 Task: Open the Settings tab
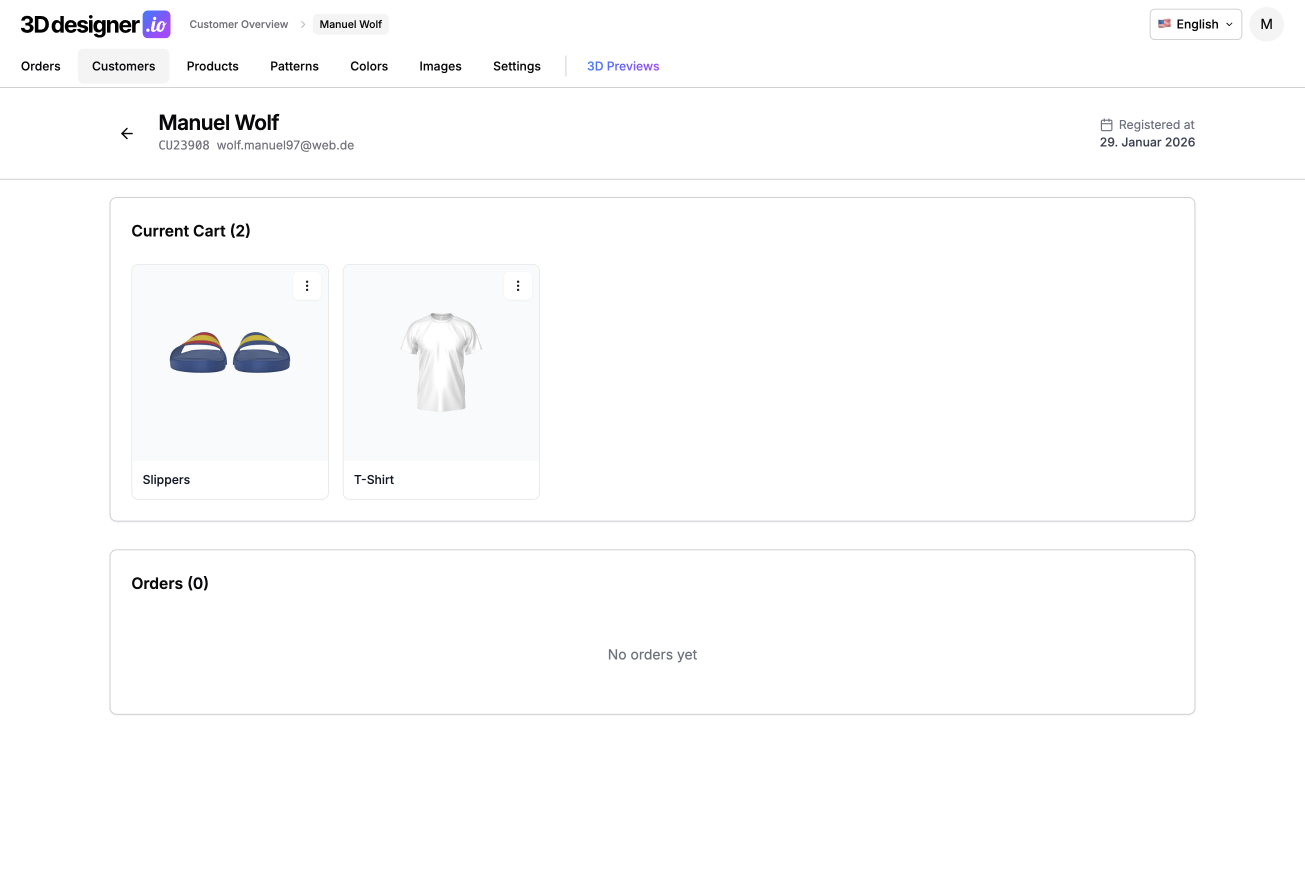tap(517, 66)
